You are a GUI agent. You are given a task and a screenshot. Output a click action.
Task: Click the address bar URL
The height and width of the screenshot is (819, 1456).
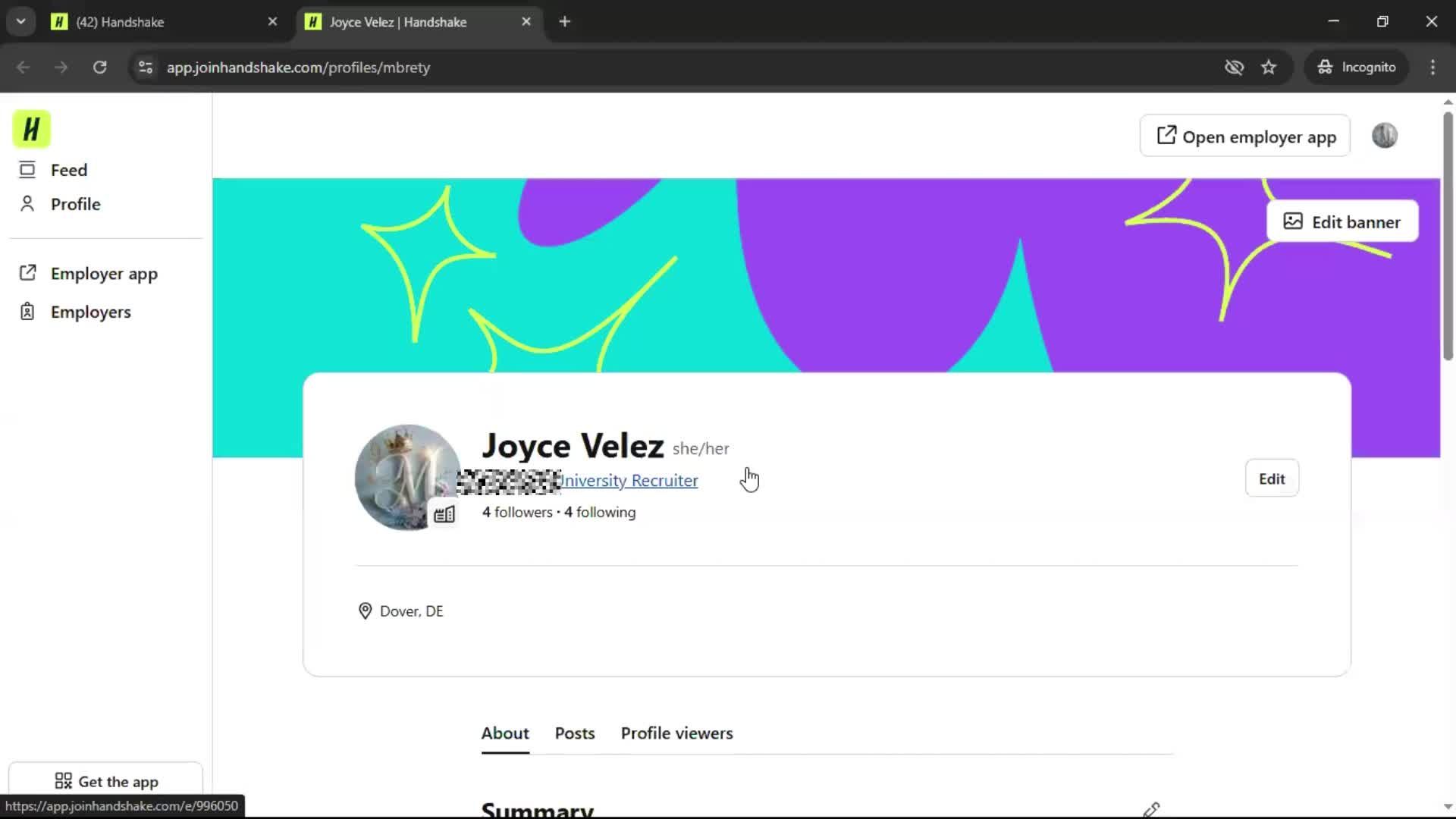(x=298, y=67)
